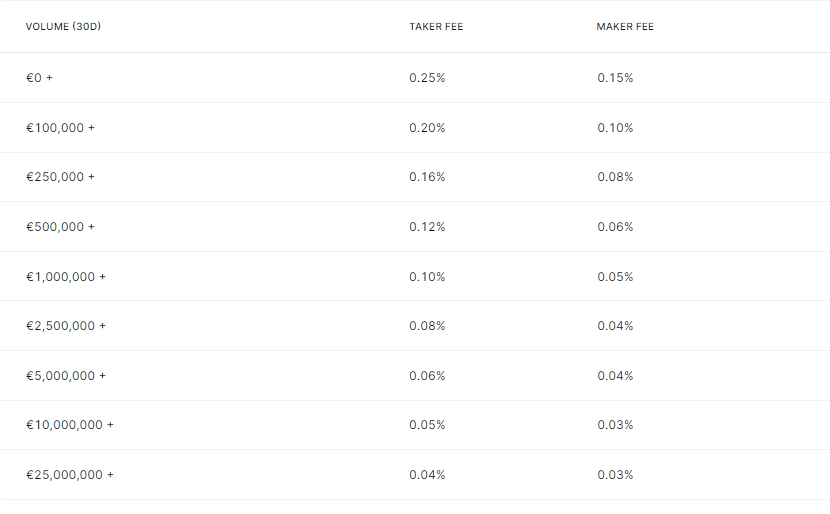830x514 pixels.
Task: Select the €0 + volume tier
Action: 39,78
